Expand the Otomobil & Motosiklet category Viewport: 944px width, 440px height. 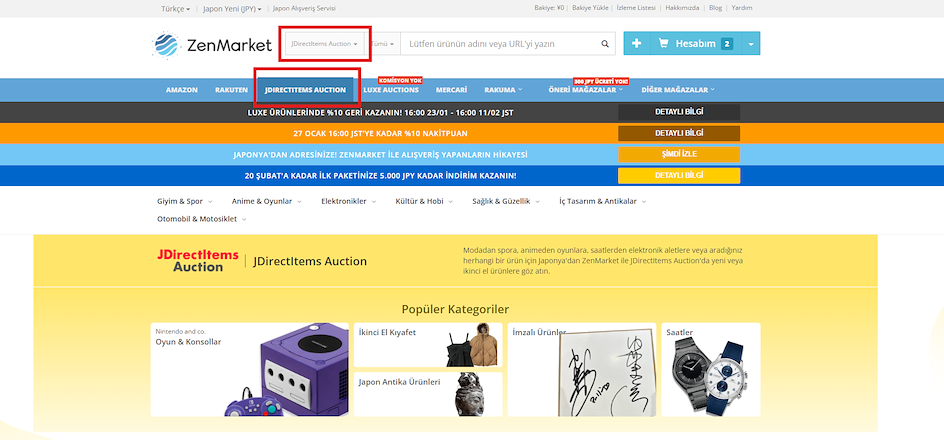point(202,219)
